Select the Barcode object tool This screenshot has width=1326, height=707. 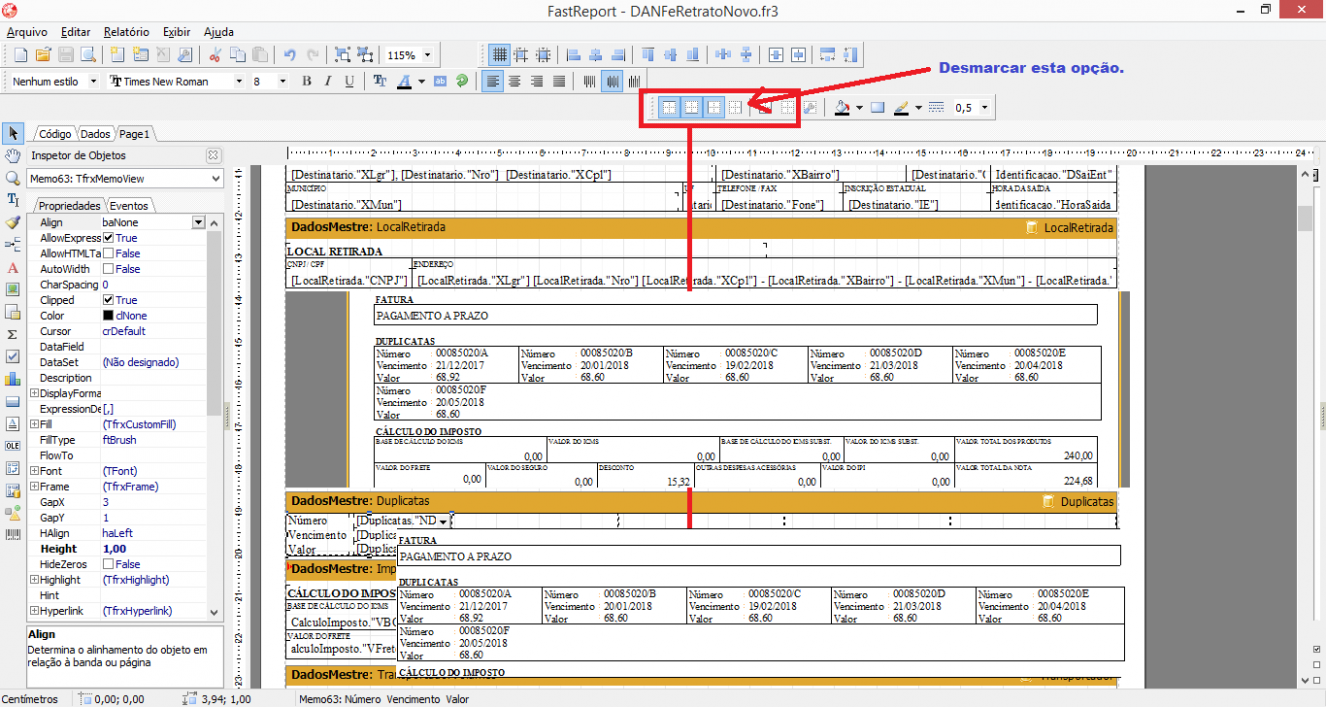(x=13, y=535)
